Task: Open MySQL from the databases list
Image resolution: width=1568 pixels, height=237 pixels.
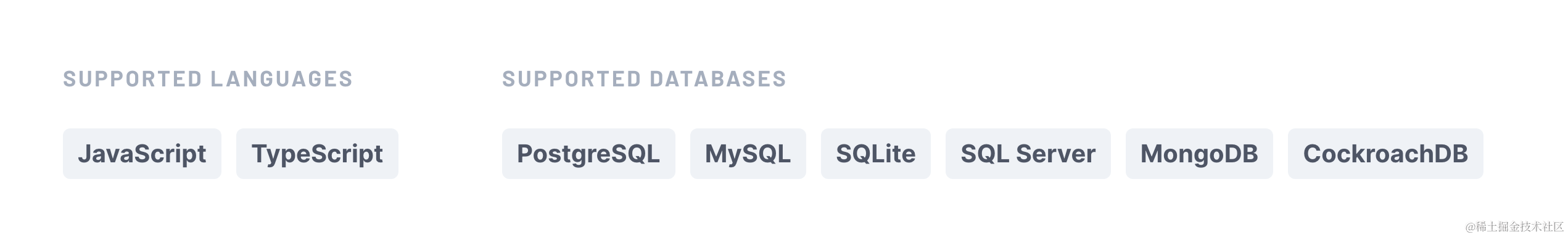Action: click(748, 154)
